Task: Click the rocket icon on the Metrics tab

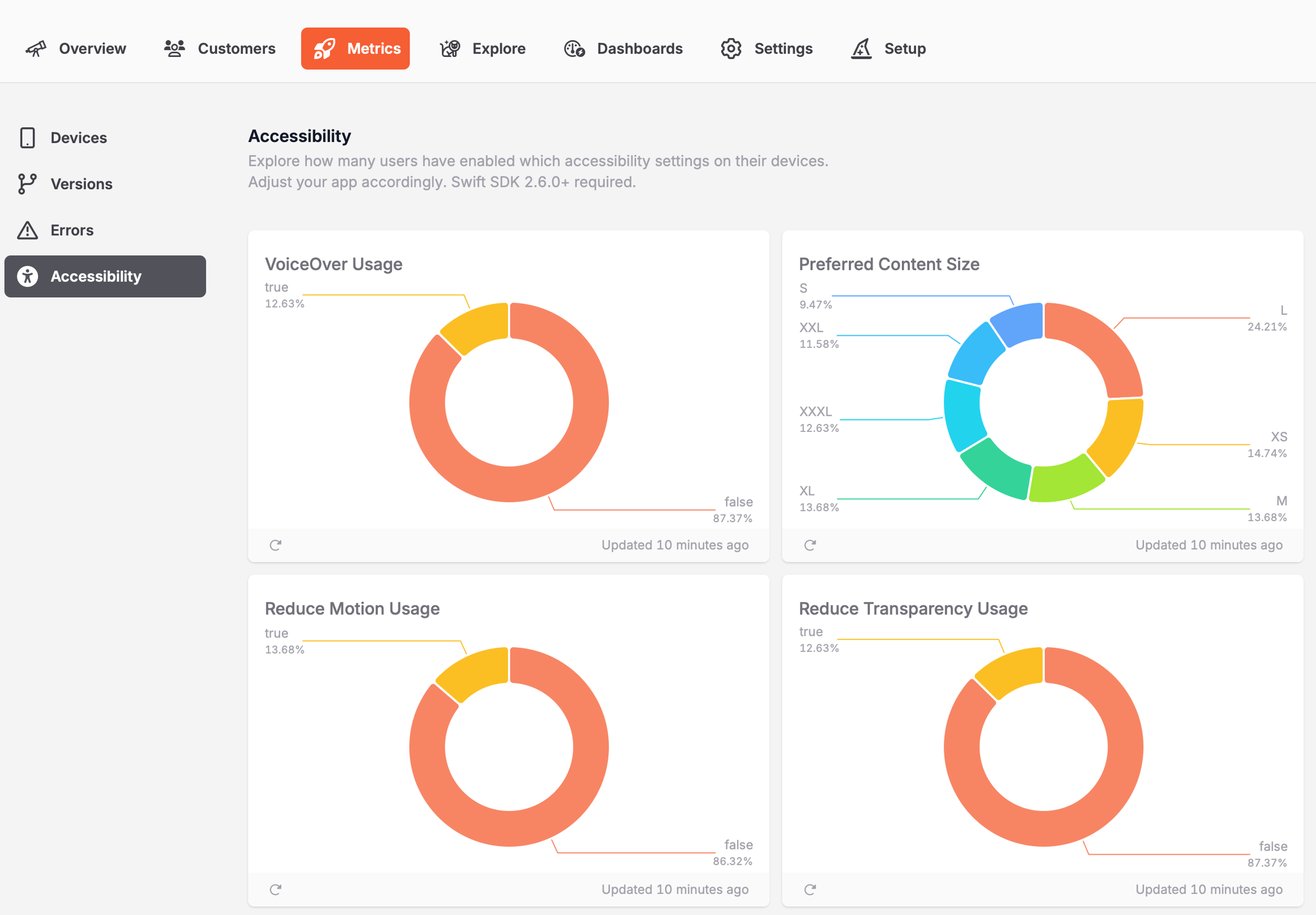Action: click(x=324, y=49)
